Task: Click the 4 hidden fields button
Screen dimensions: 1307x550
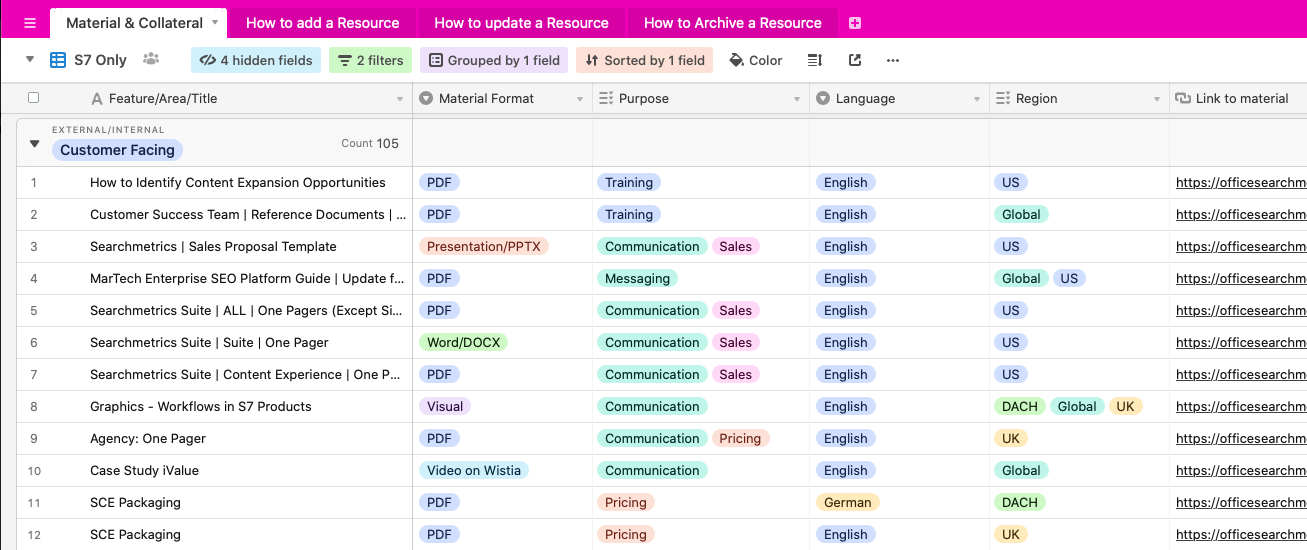Action: (256, 60)
